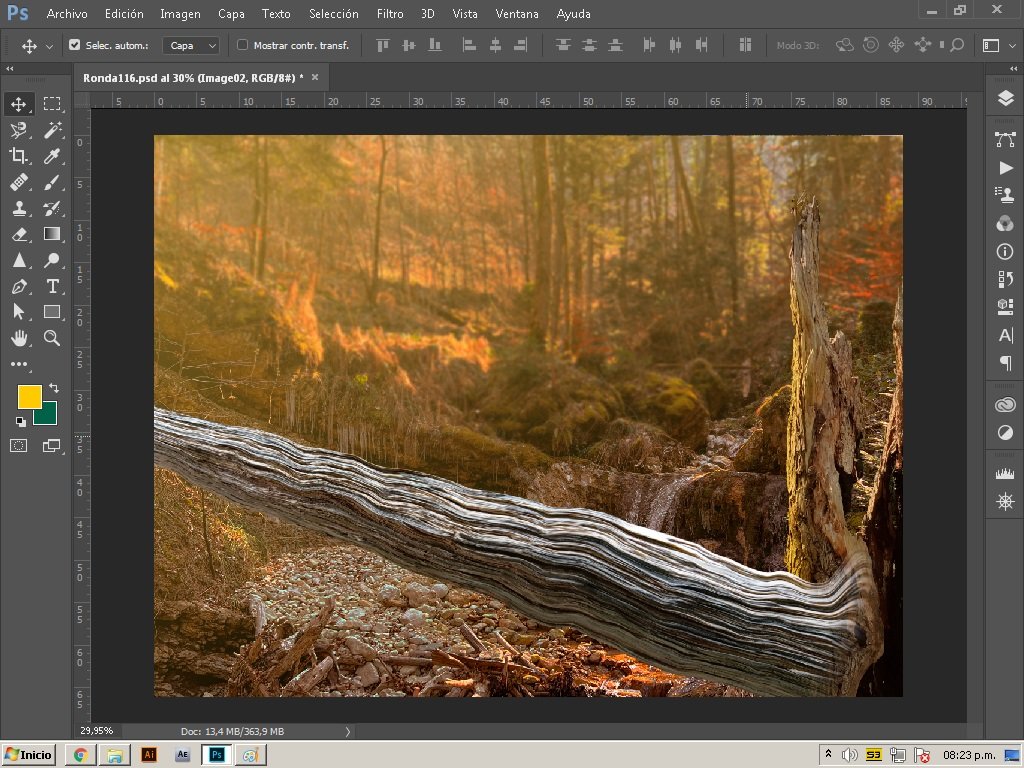The image size is (1024, 768).
Task: Select the Clone Stamp tool
Action: pyautogui.click(x=18, y=208)
